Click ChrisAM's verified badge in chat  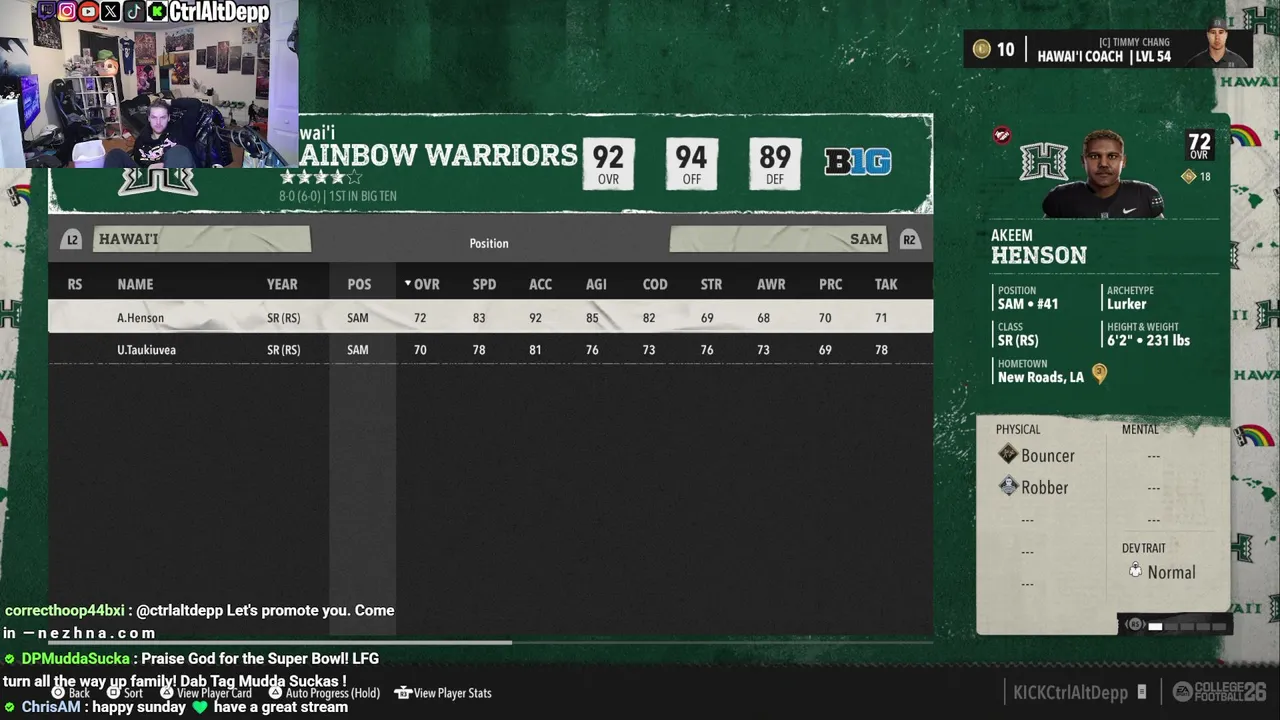pyautogui.click(x=10, y=707)
